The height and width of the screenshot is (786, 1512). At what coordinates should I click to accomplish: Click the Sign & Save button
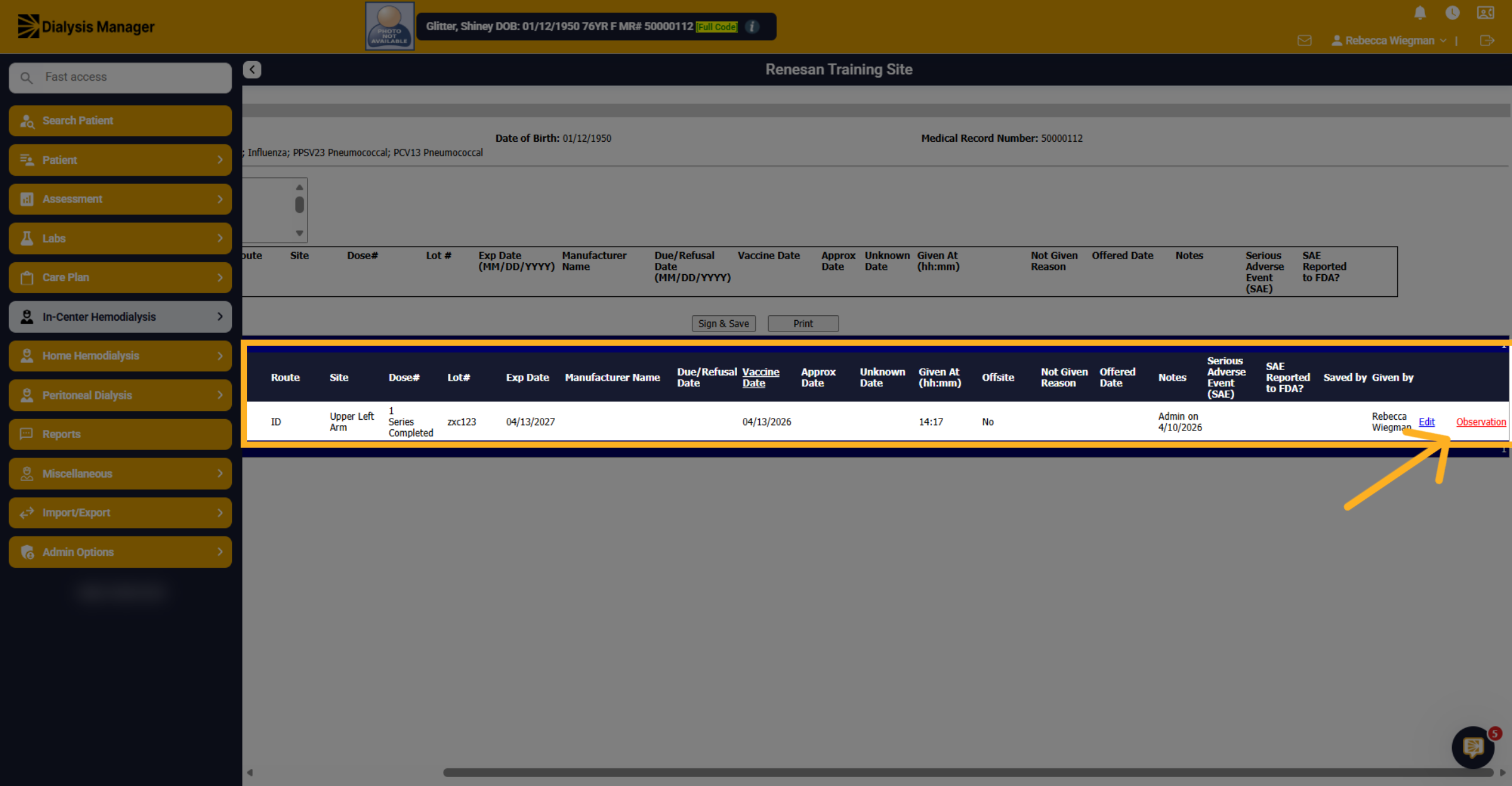point(723,323)
